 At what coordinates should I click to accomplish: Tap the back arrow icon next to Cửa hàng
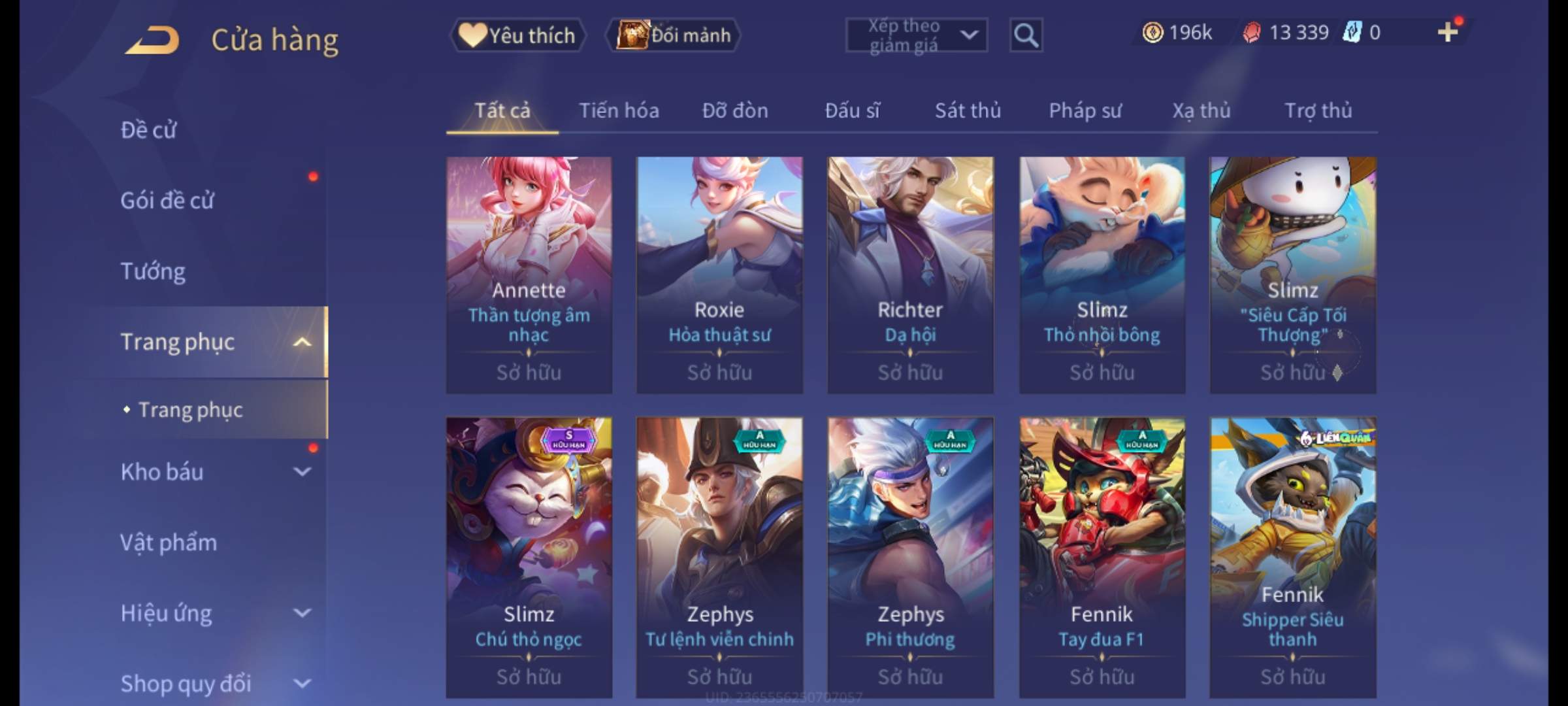pyautogui.click(x=154, y=39)
